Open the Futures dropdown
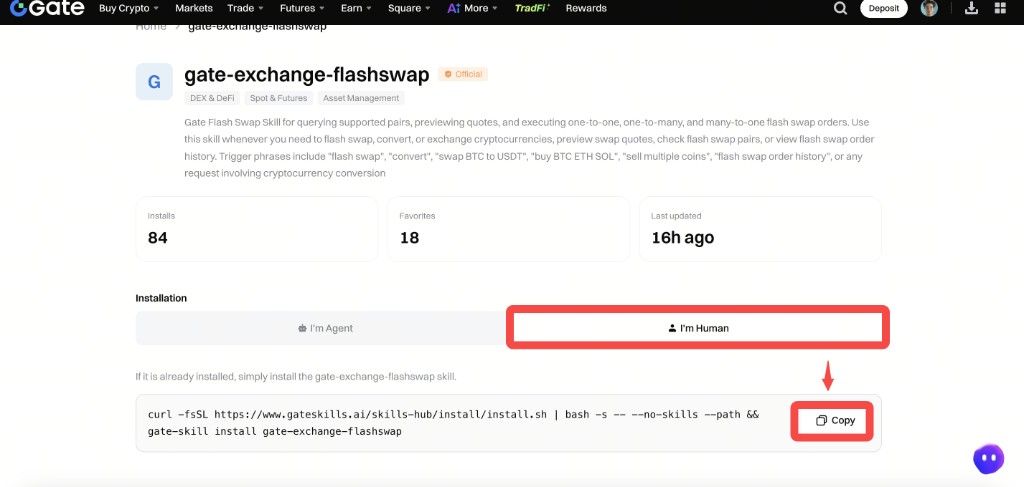 coord(302,8)
